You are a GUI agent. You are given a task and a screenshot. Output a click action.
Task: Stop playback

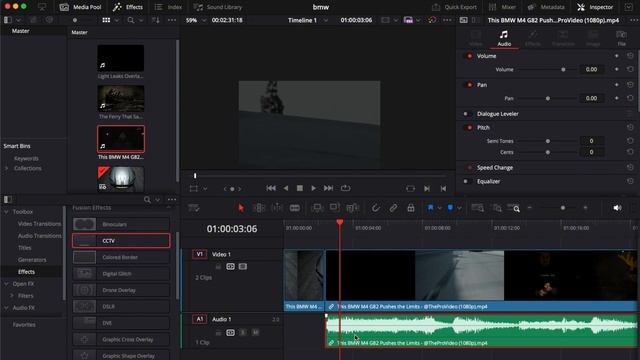pos(300,188)
